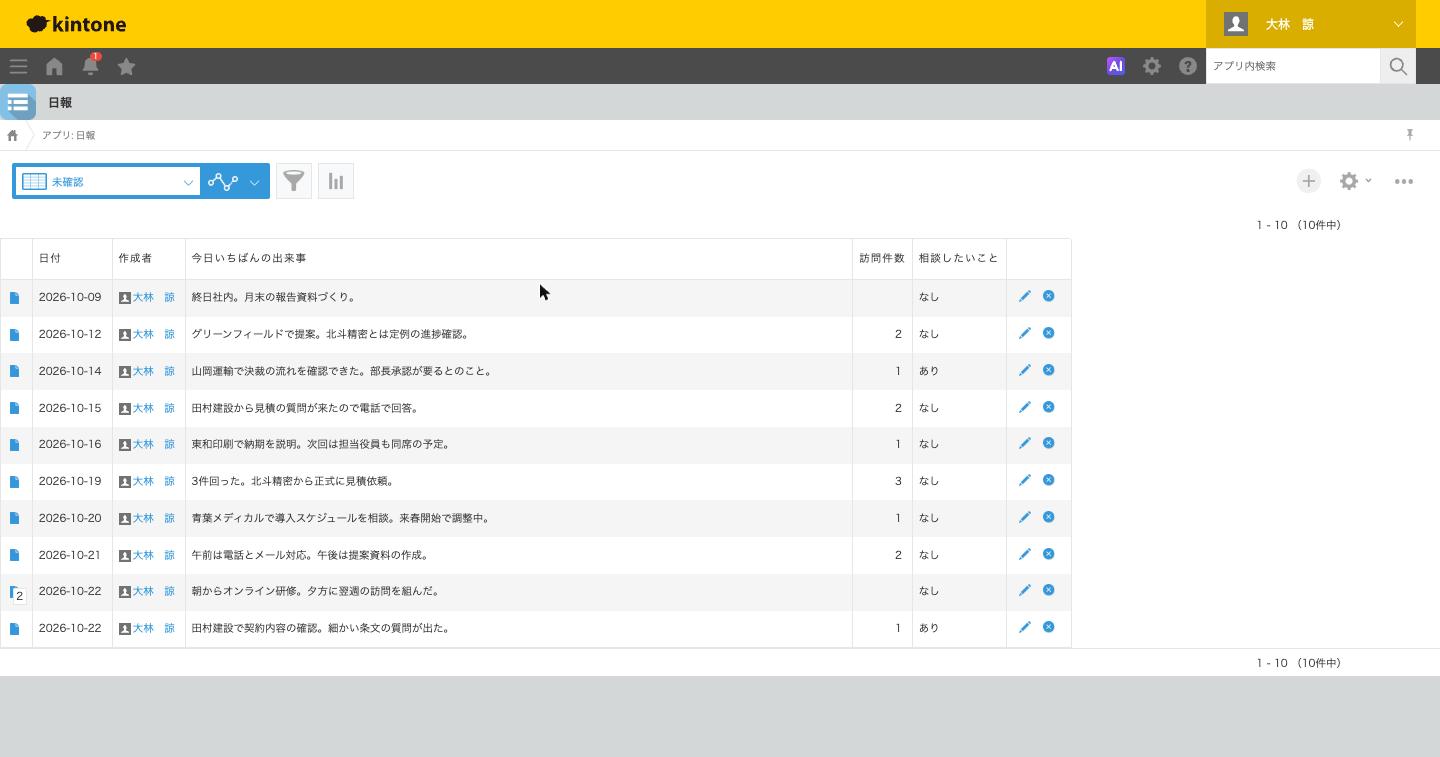Viewport: 1440px width, 757px height.
Task: Click the breadcrumb home icon
Action: tap(13, 135)
